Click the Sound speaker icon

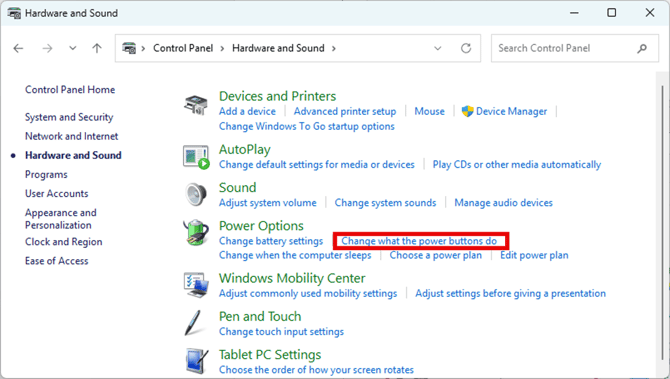pos(196,194)
